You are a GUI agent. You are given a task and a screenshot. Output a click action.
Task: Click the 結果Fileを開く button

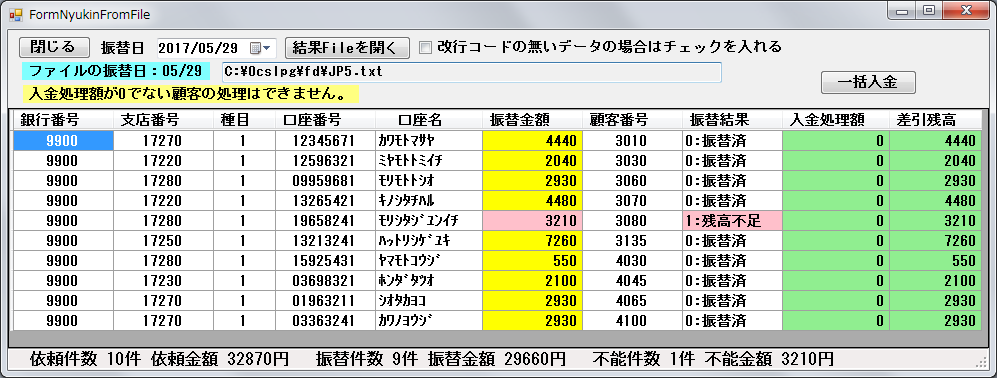[x=347, y=47]
